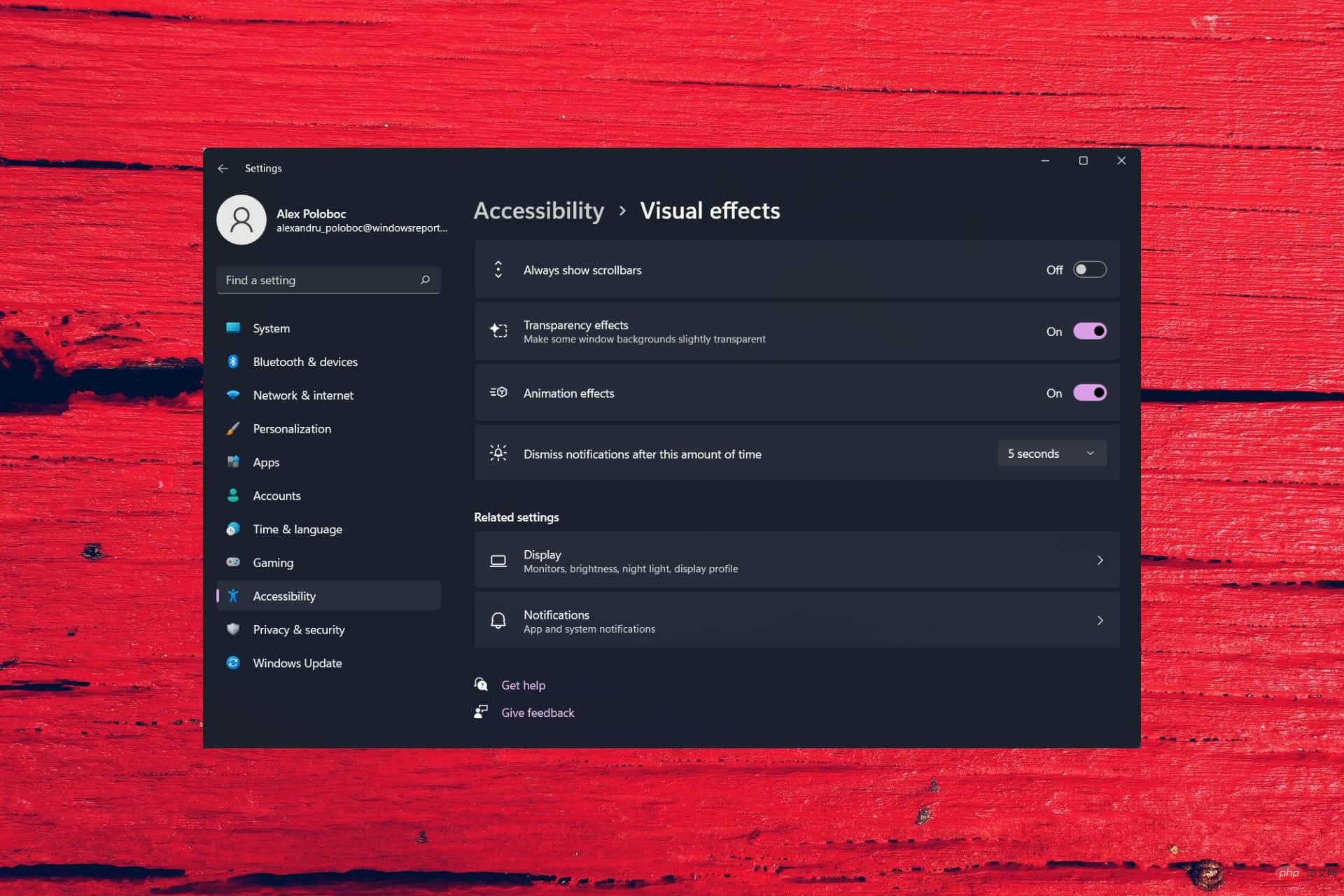The image size is (1344, 896).
Task: Click Give feedback link
Action: click(538, 712)
